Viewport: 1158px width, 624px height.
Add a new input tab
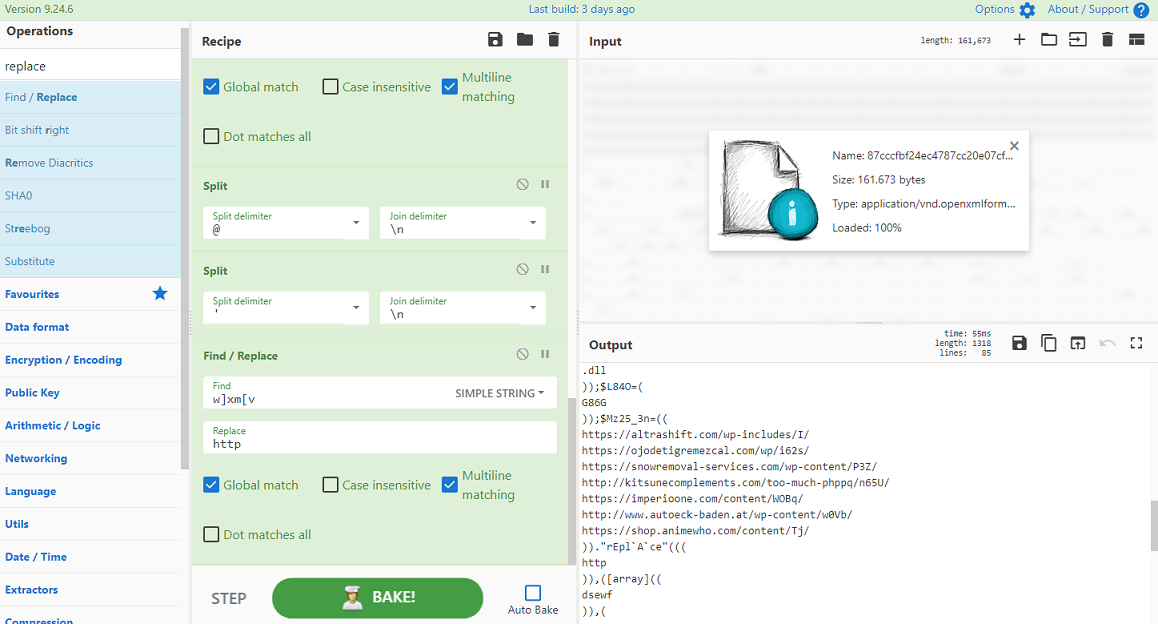[1019, 40]
